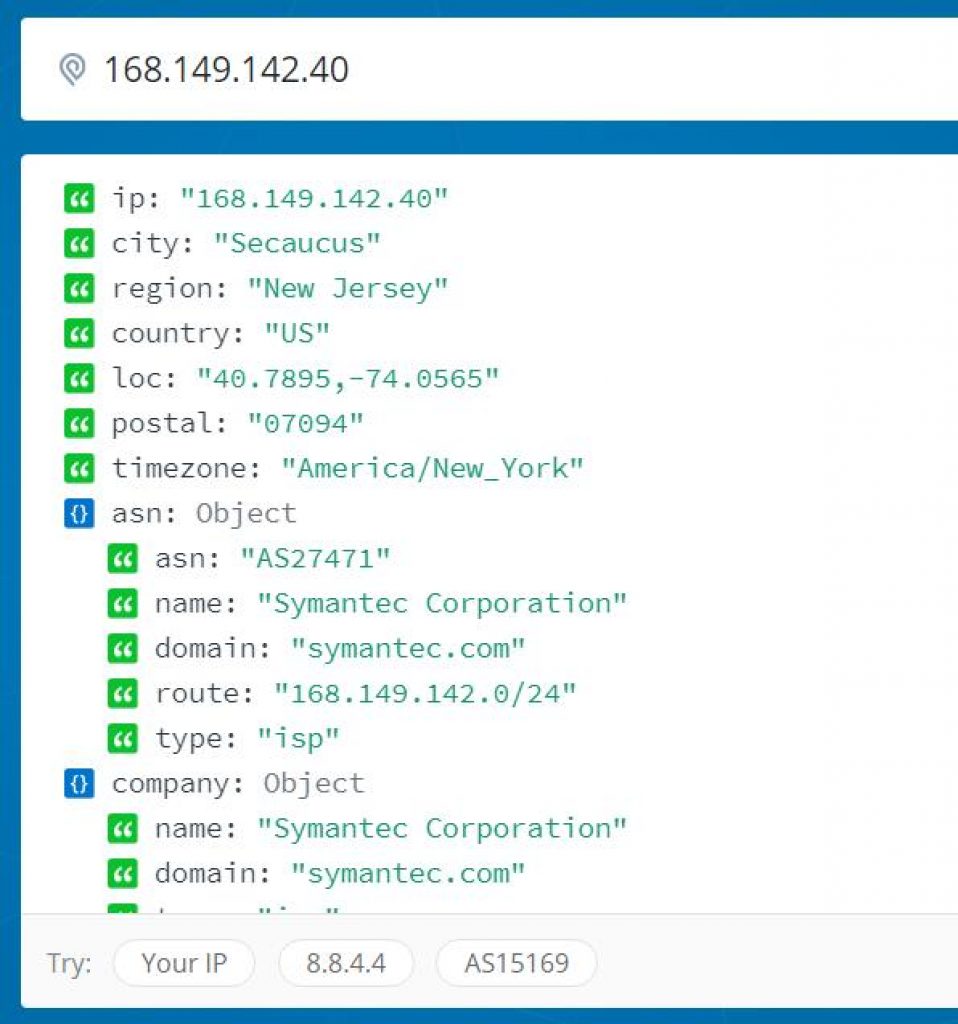Select asn domain value "symantec.com"
Image resolution: width=958 pixels, height=1024 pixels.
click(x=408, y=648)
